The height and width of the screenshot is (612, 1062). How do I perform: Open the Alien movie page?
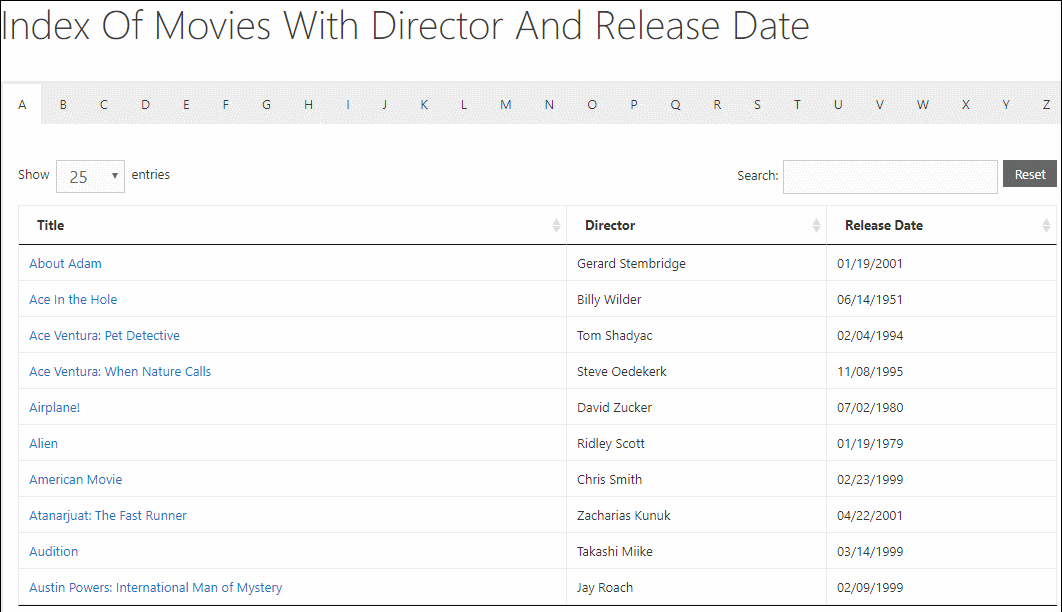pyautogui.click(x=43, y=443)
